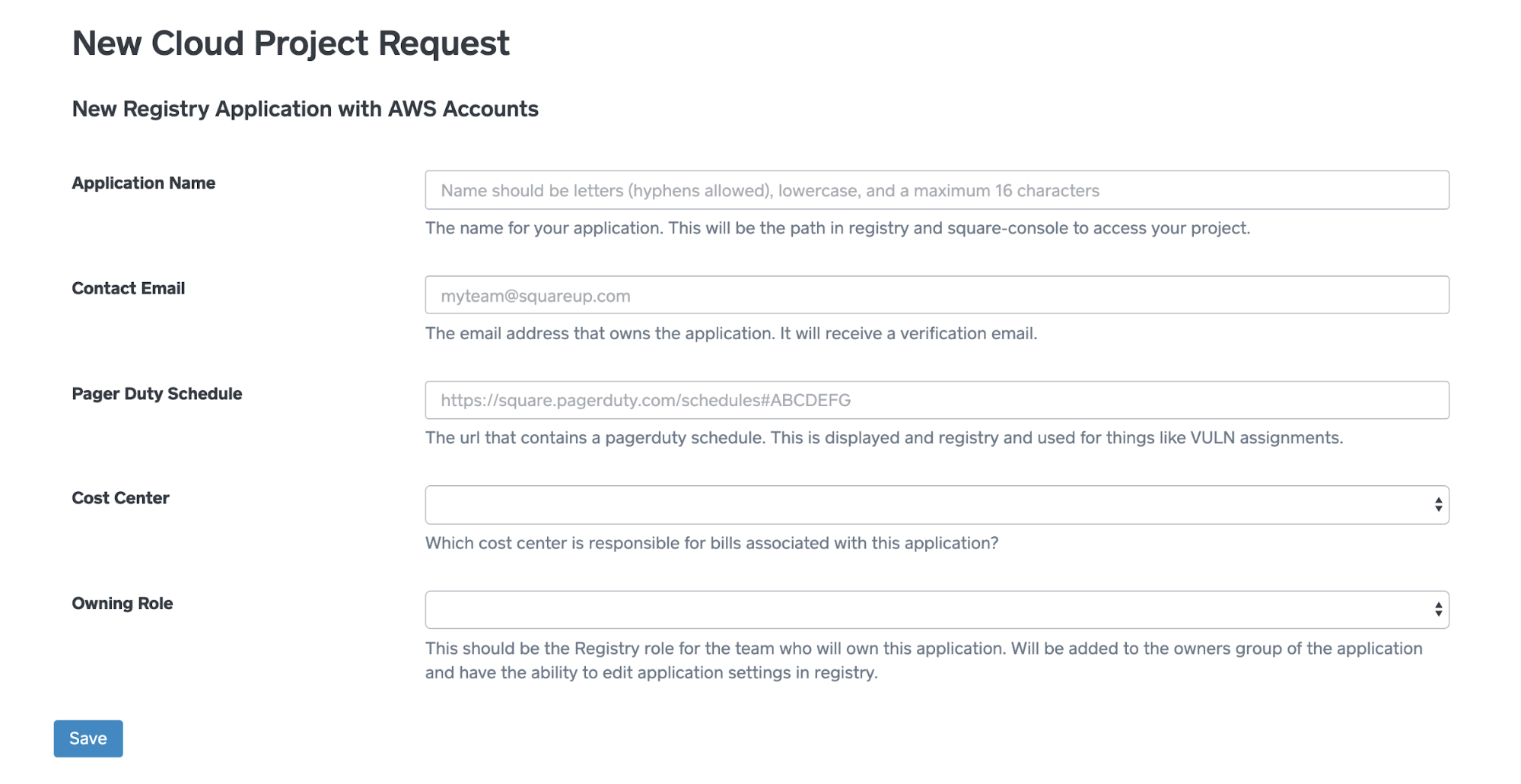Click the Owning Role label

pos(123,604)
